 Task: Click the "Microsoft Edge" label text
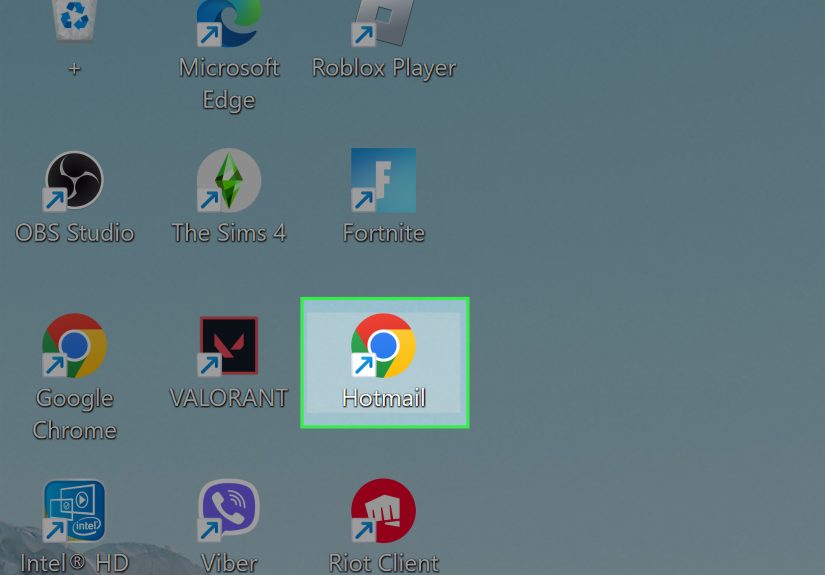(x=229, y=84)
